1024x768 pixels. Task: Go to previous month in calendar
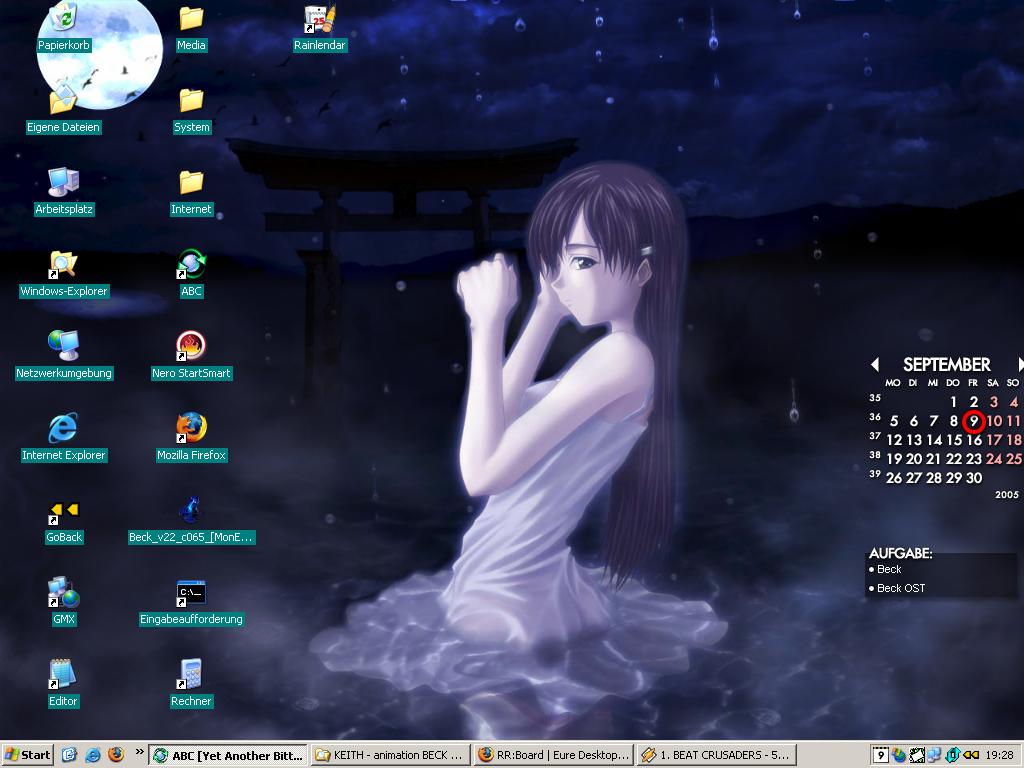[x=875, y=364]
